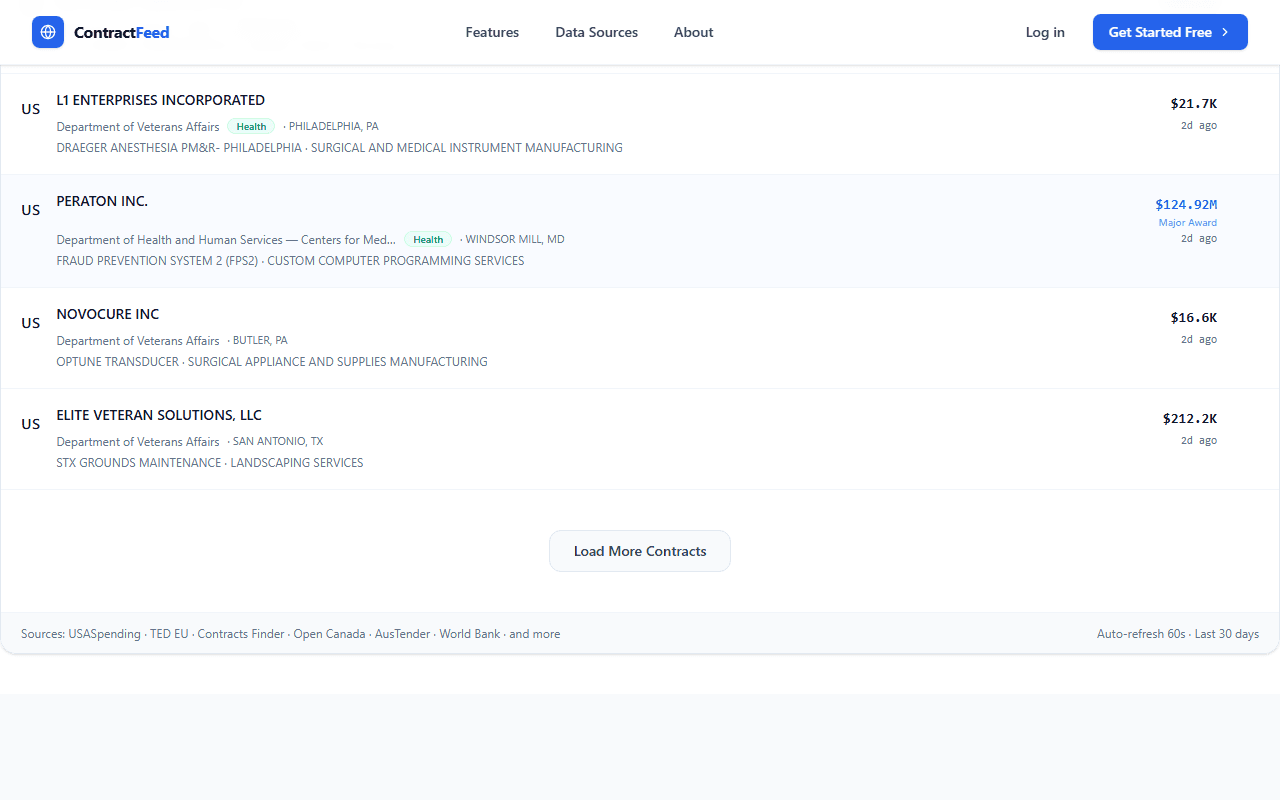Click the DRAEGER ANESTHESIA PM&R description line
Viewport: 1280px width, 800px height.
[x=339, y=147]
